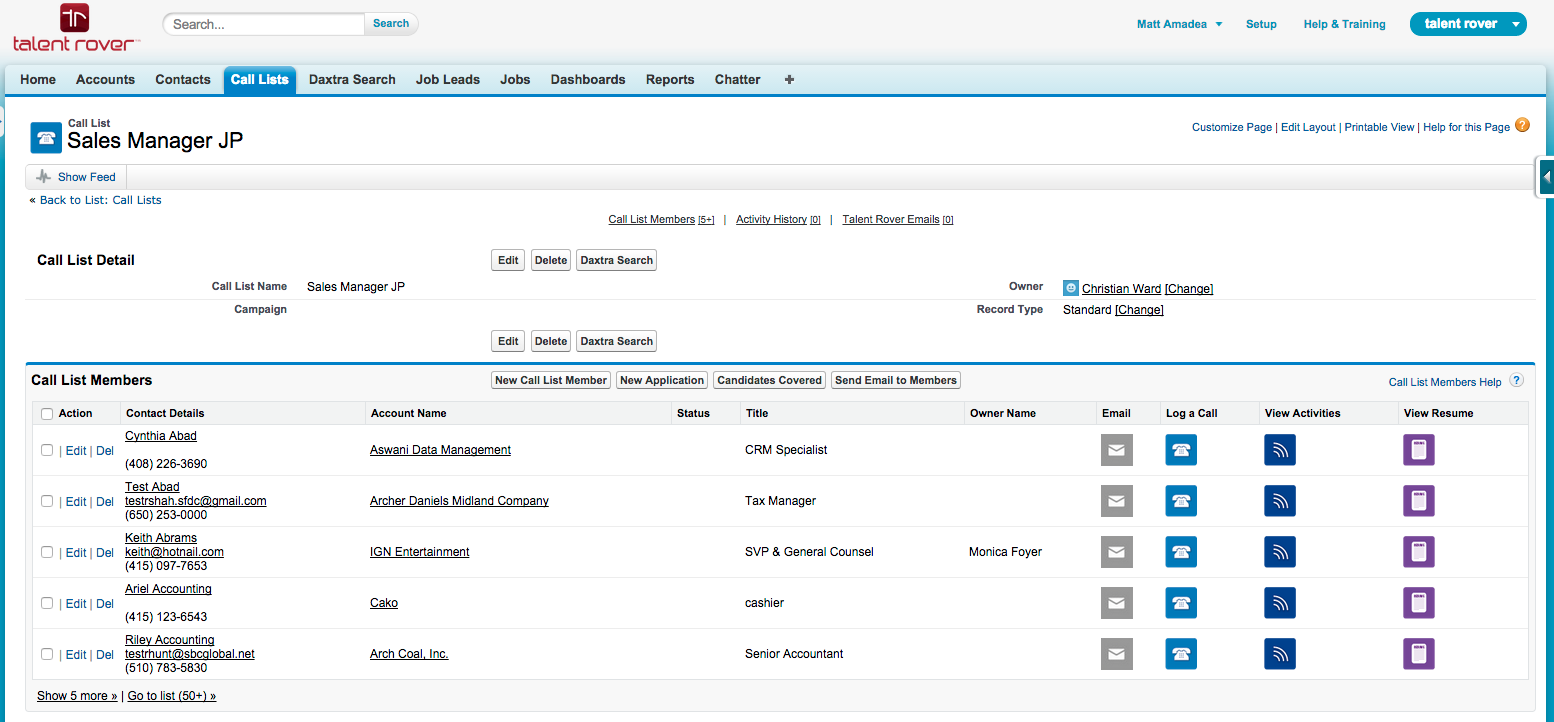
Task: Click the Talent Rover logo
Action: (76, 28)
